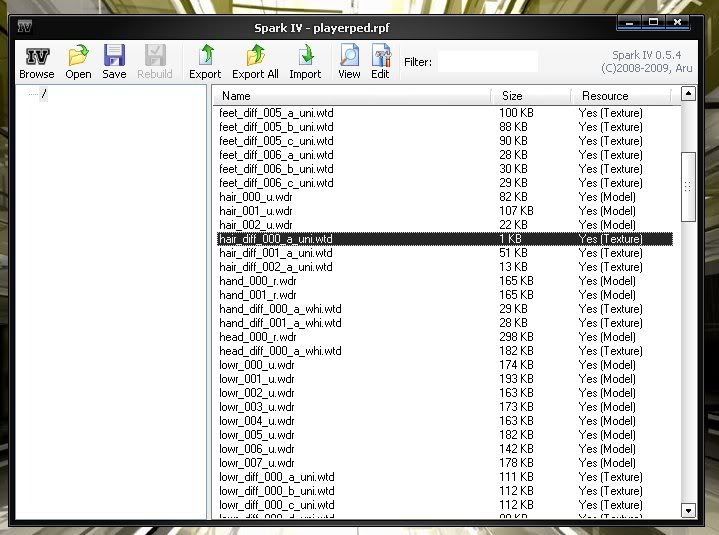
Task: Click the 193 KB size cell
Action: click(x=516, y=379)
